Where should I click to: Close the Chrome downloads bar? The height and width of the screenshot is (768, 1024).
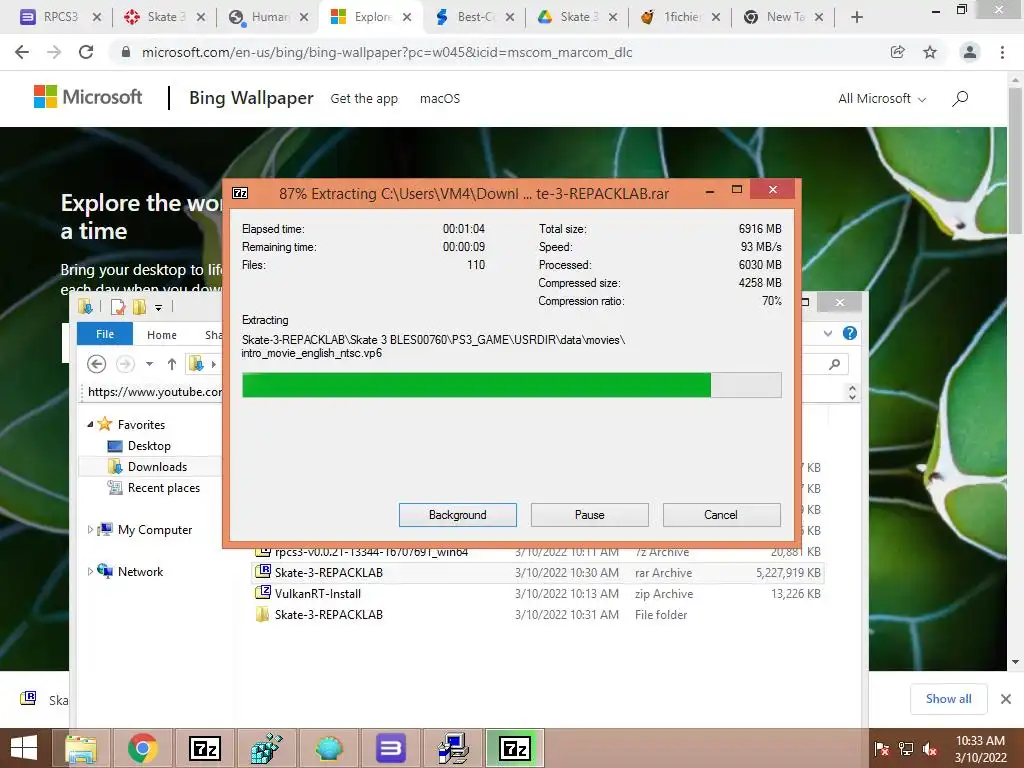point(1006,699)
